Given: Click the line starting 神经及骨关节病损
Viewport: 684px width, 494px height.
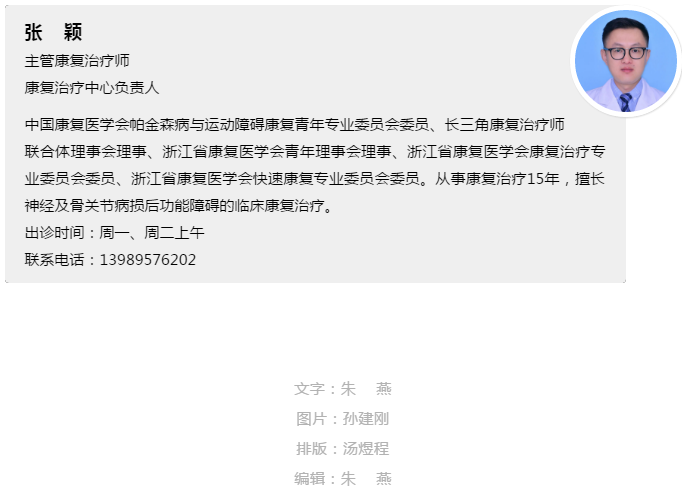Looking at the screenshot, I should (178, 206).
